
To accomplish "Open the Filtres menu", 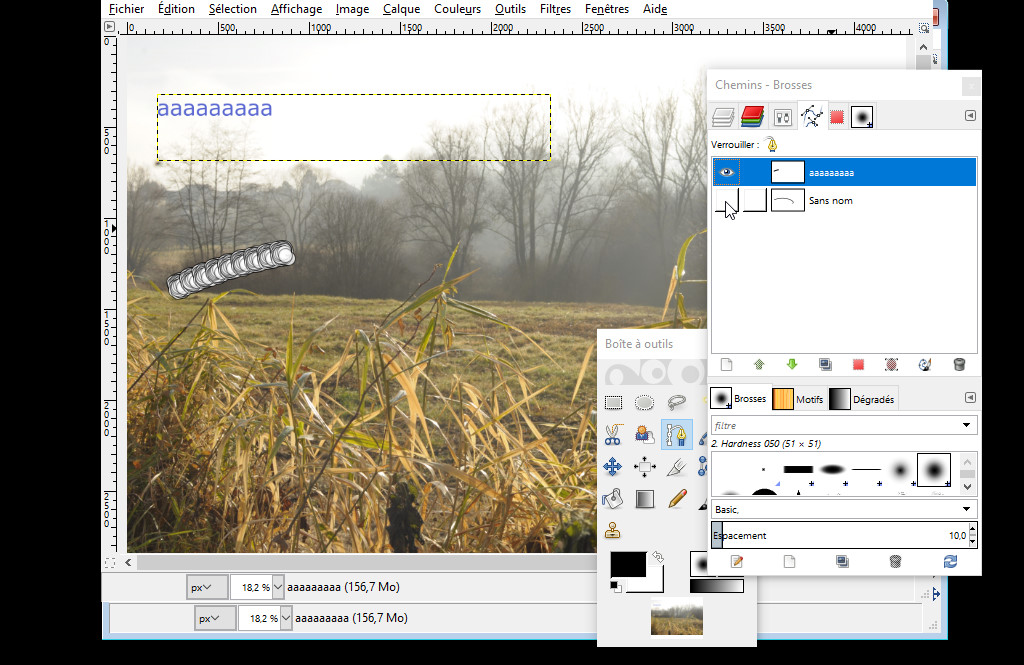I will click(x=555, y=9).
